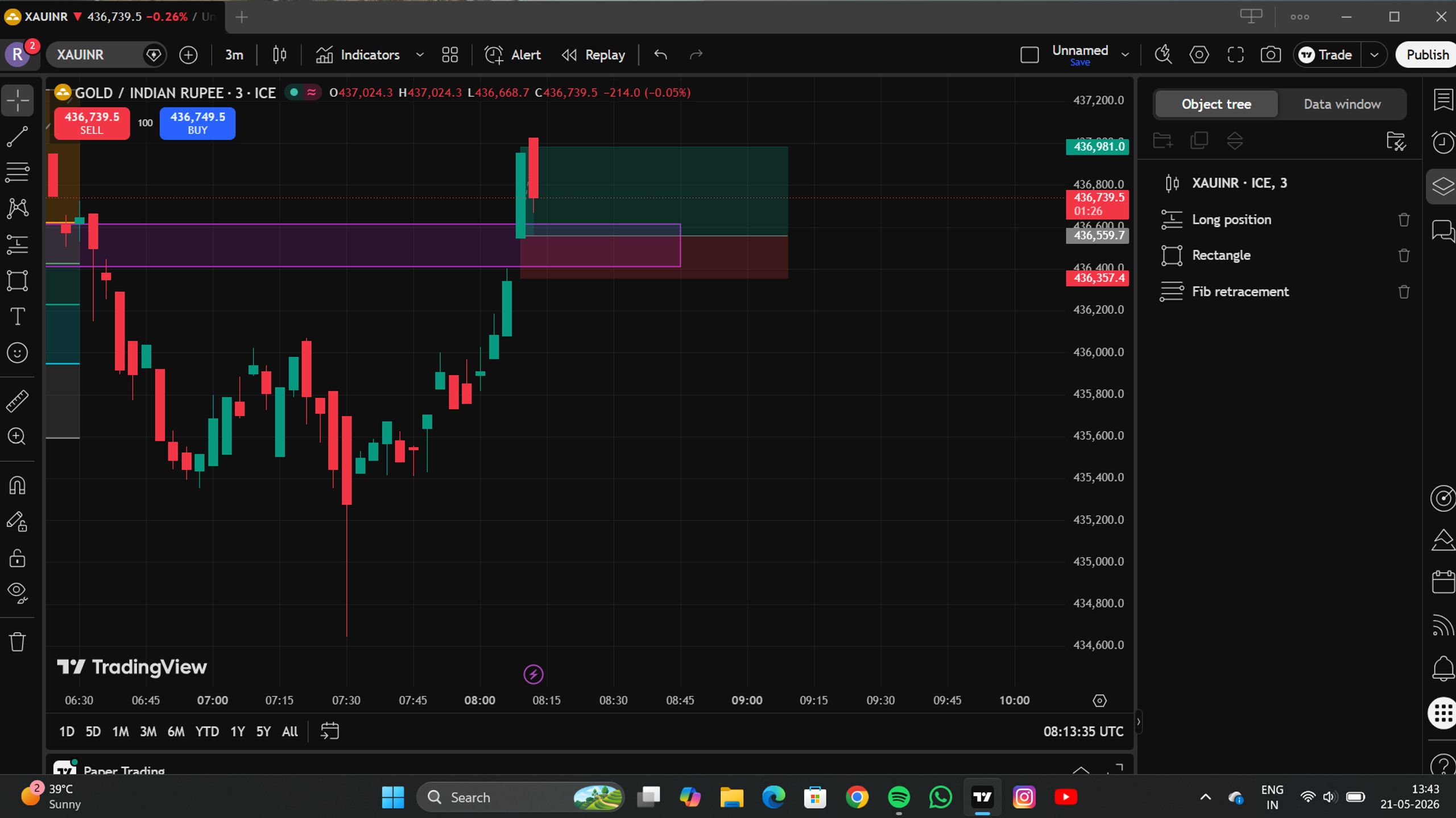Delete the Fib retracement object
1456x818 pixels.
pyautogui.click(x=1404, y=292)
